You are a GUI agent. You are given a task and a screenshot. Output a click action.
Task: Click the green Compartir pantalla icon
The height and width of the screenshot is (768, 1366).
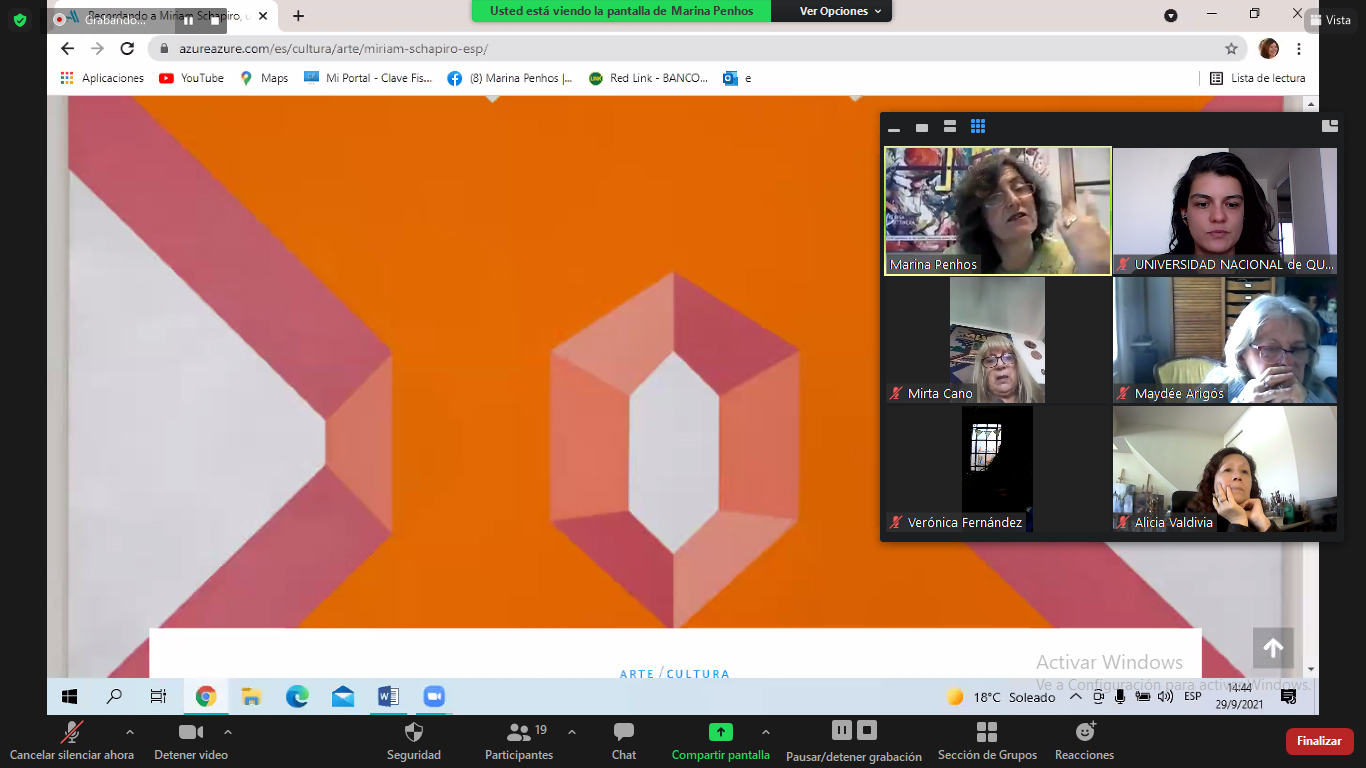(720, 732)
